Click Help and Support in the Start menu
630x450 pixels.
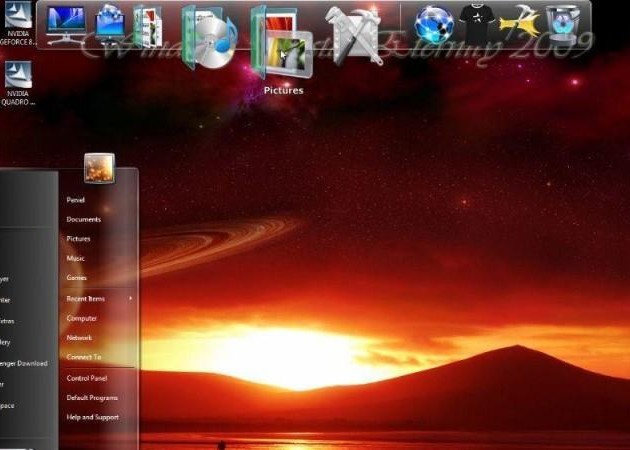[x=92, y=417]
